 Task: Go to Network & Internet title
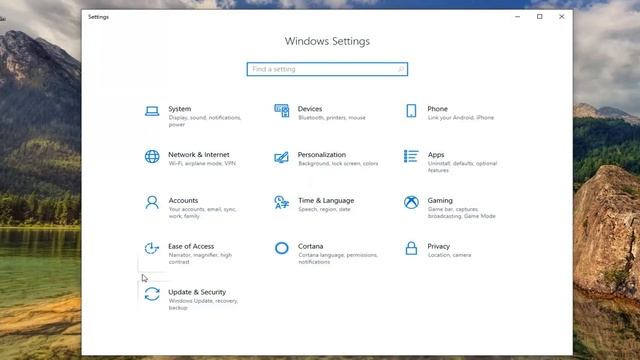(199, 154)
